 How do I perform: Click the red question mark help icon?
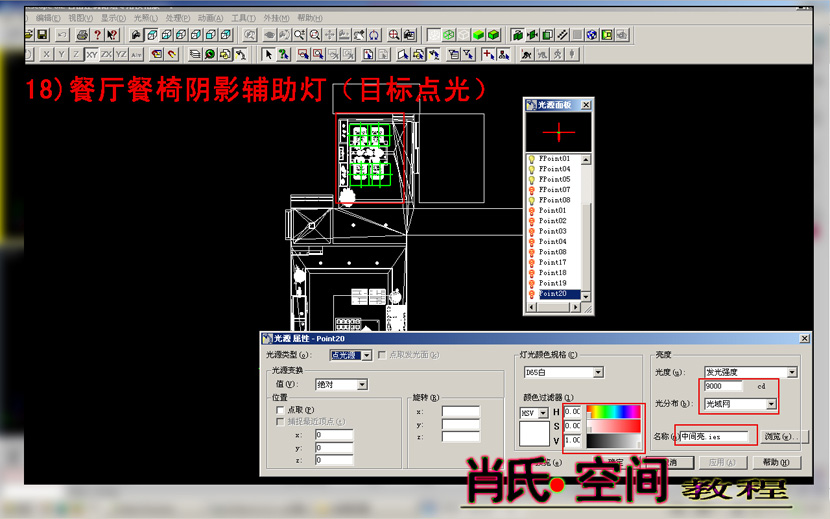click(97, 35)
